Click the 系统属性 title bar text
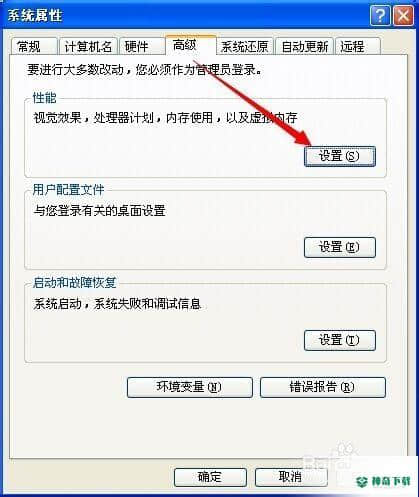Viewport: 419px width, 497px height. (35, 16)
